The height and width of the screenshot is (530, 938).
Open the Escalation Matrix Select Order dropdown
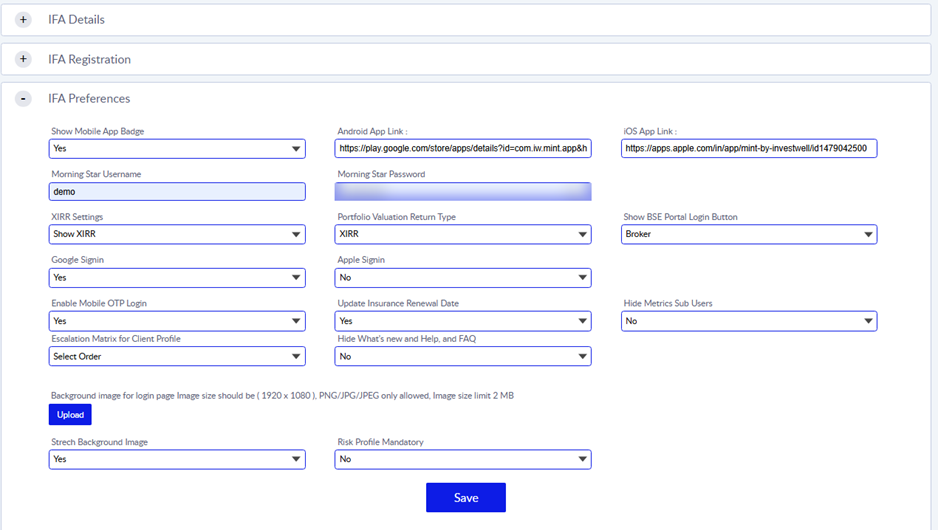pyautogui.click(x=177, y=356)
